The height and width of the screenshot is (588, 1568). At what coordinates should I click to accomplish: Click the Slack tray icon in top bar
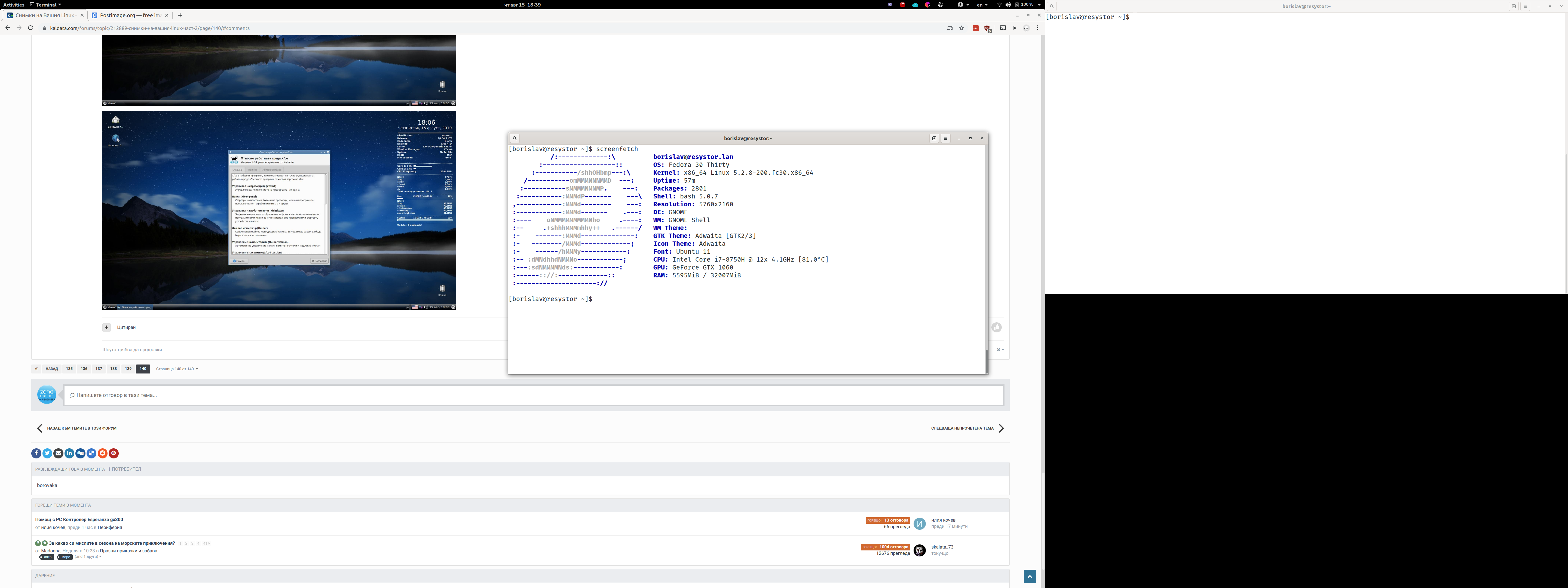click(x=941, y=4)
